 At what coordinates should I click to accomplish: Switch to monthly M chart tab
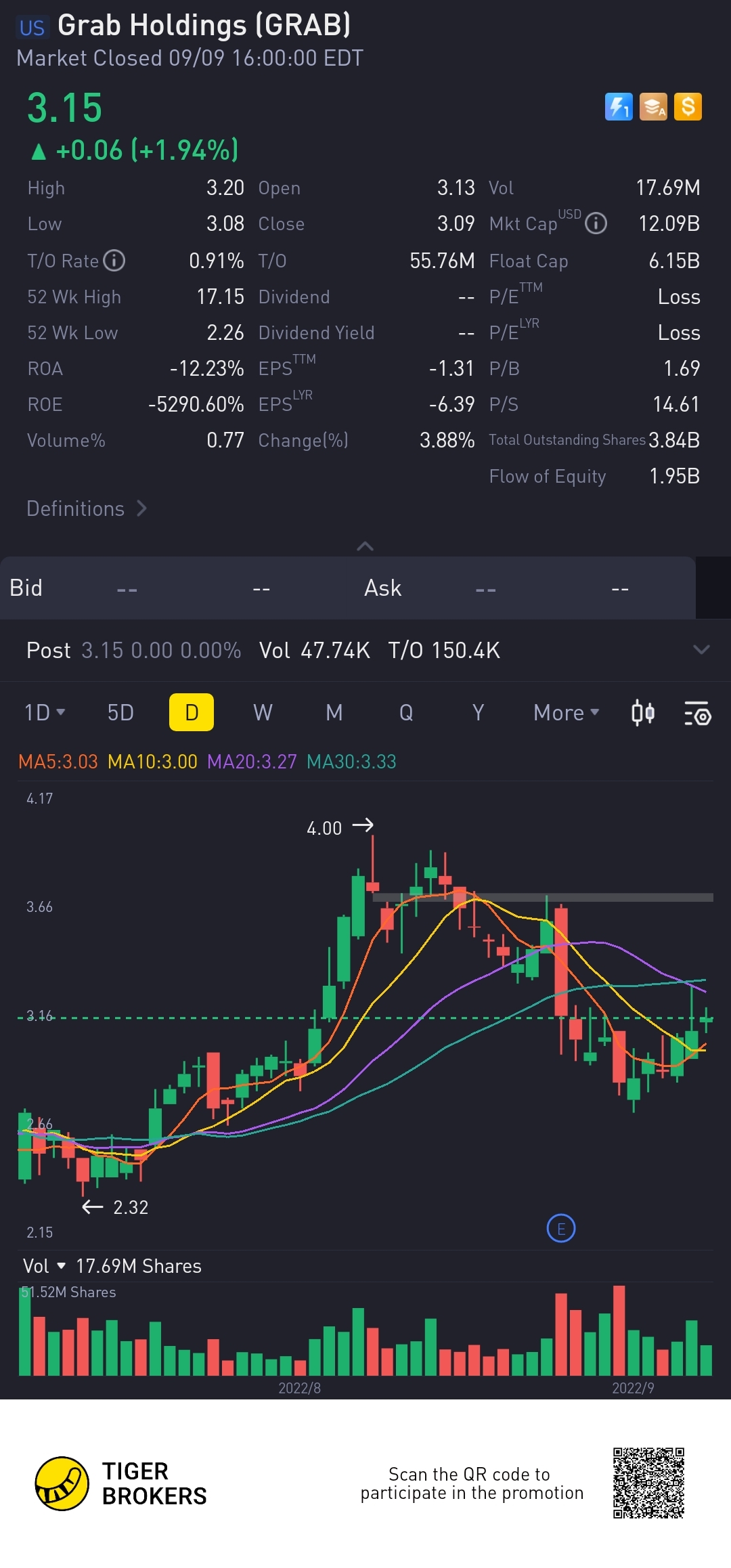(x=334, y=712)
